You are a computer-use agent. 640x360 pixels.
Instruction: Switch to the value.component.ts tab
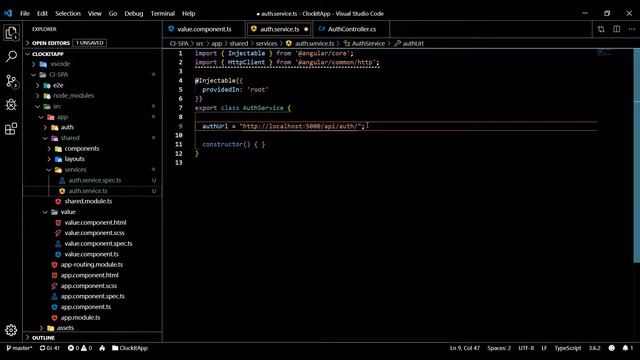click(204, 29)
